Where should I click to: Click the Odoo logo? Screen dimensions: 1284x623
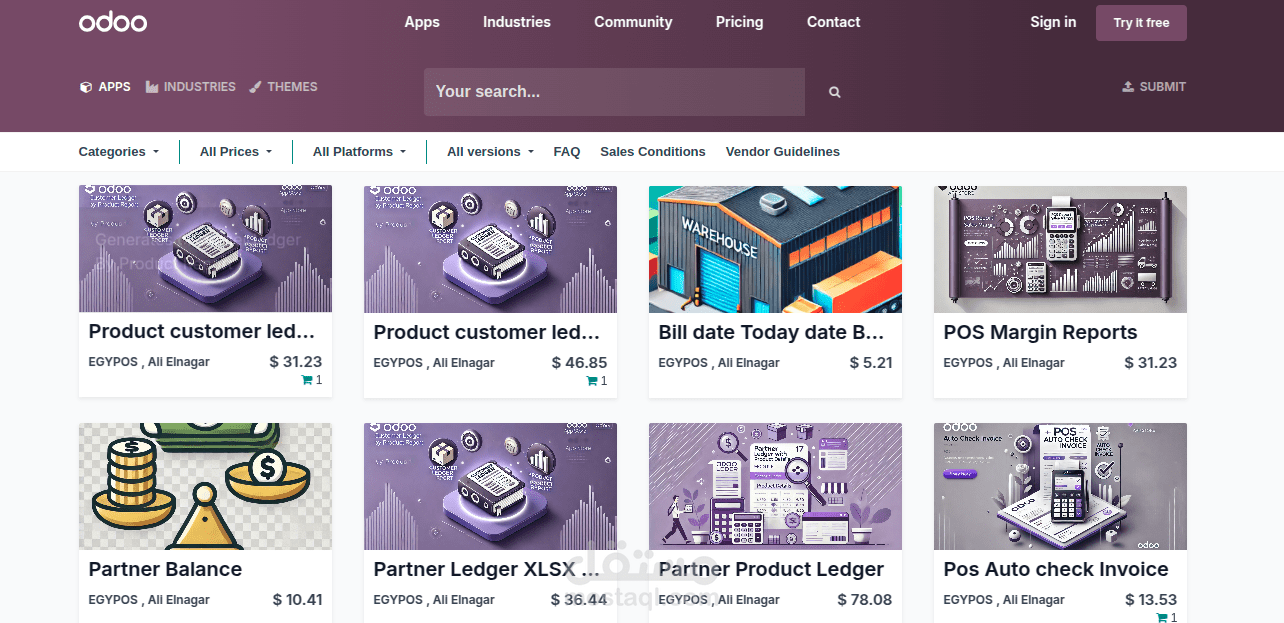[113, 22]
